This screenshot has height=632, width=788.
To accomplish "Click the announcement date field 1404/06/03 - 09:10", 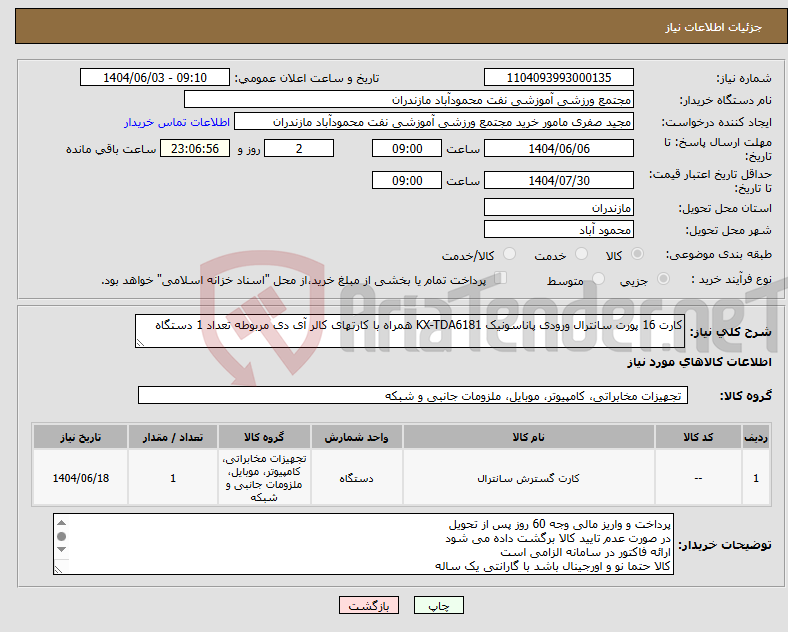I will pyautogui.click(x=155, y=77).
